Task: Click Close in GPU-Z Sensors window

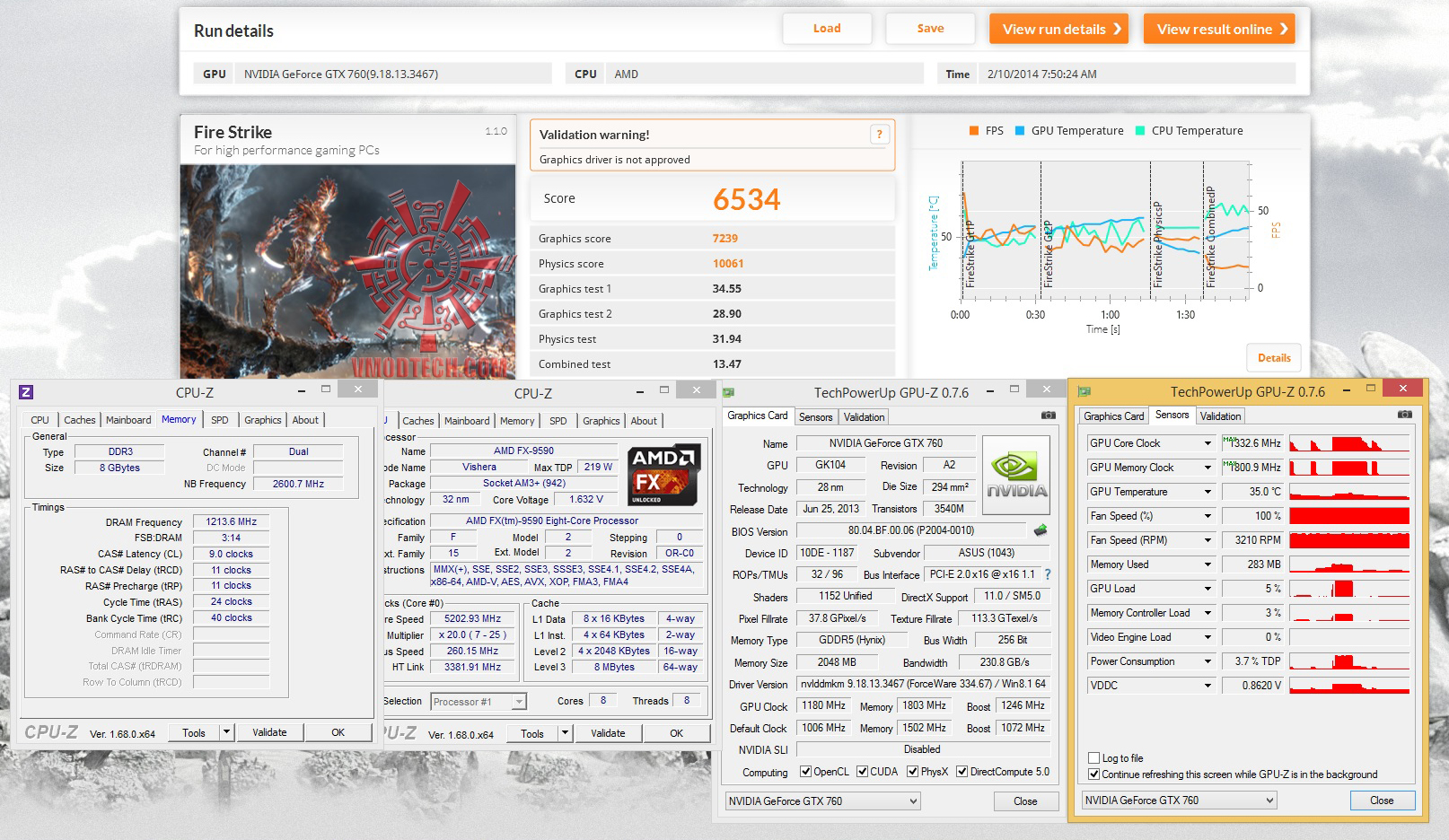Action: pos(1382,801)
